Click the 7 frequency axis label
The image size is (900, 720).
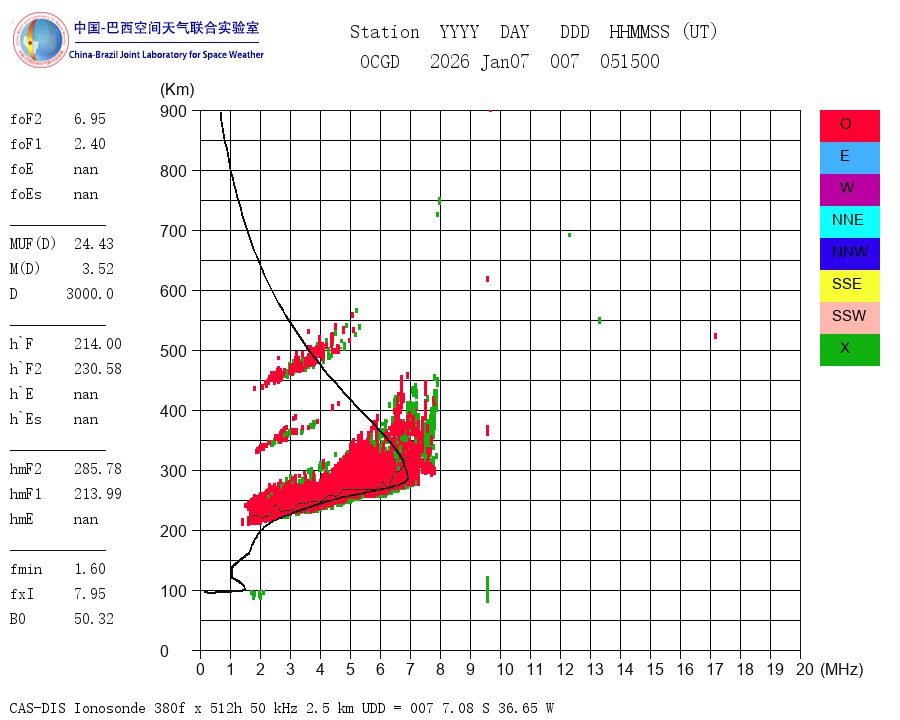coord(410,669)
